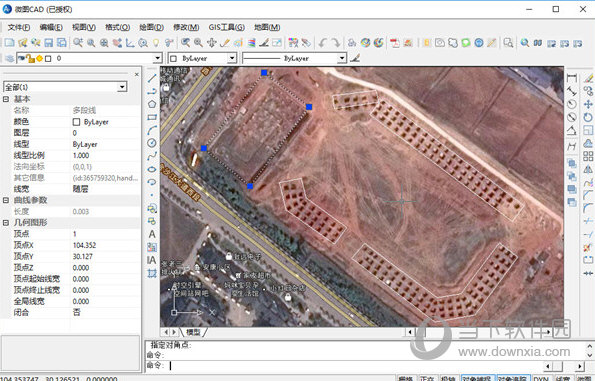Open the 修改(M) menu
This screenshot has width=595, height=381.
[x=186, y=27]
